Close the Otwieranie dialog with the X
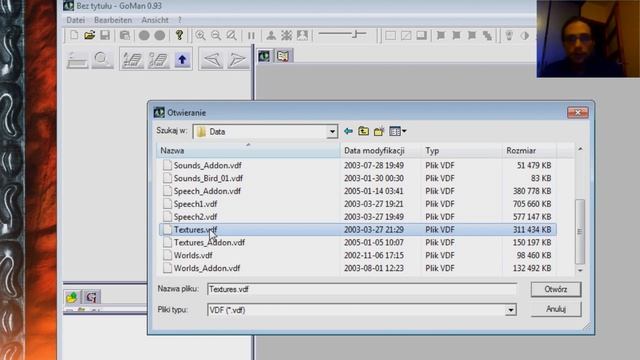The height and width of the screenshot is (360, 640). tap(578, 112)
